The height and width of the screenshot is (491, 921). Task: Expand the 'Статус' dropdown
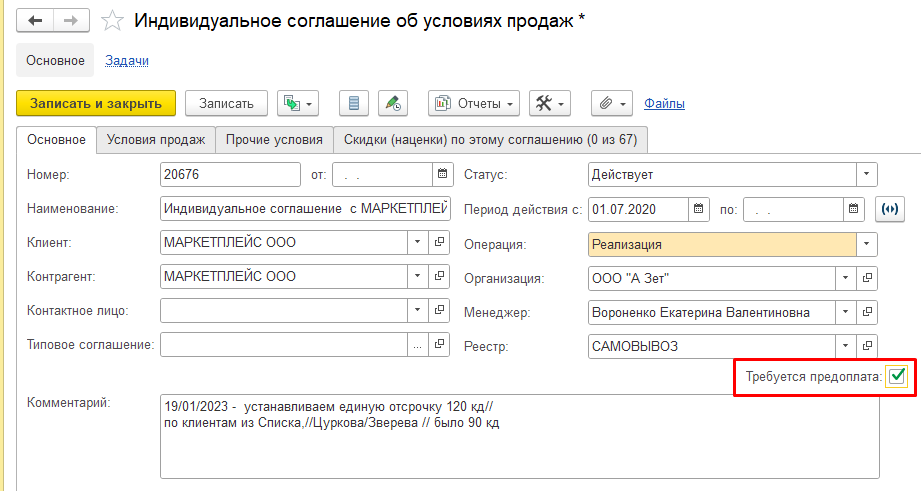(x=866, y=175)
